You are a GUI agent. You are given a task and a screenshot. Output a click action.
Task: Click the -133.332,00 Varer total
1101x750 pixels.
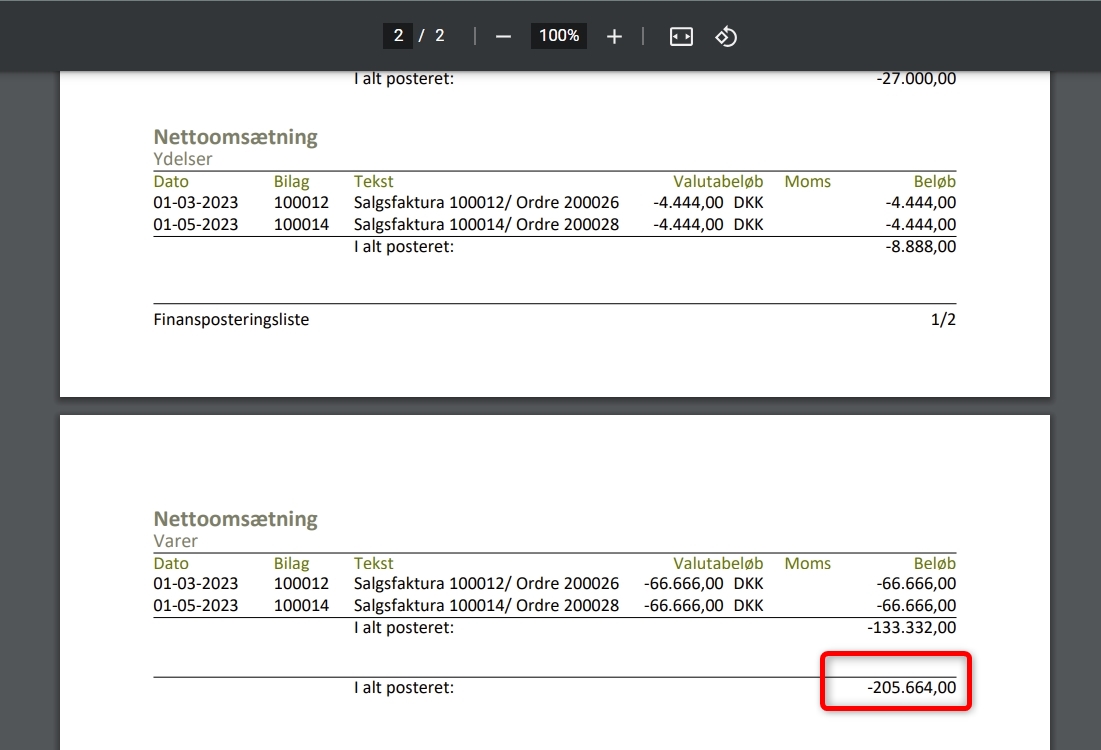[x=911, y=628]
